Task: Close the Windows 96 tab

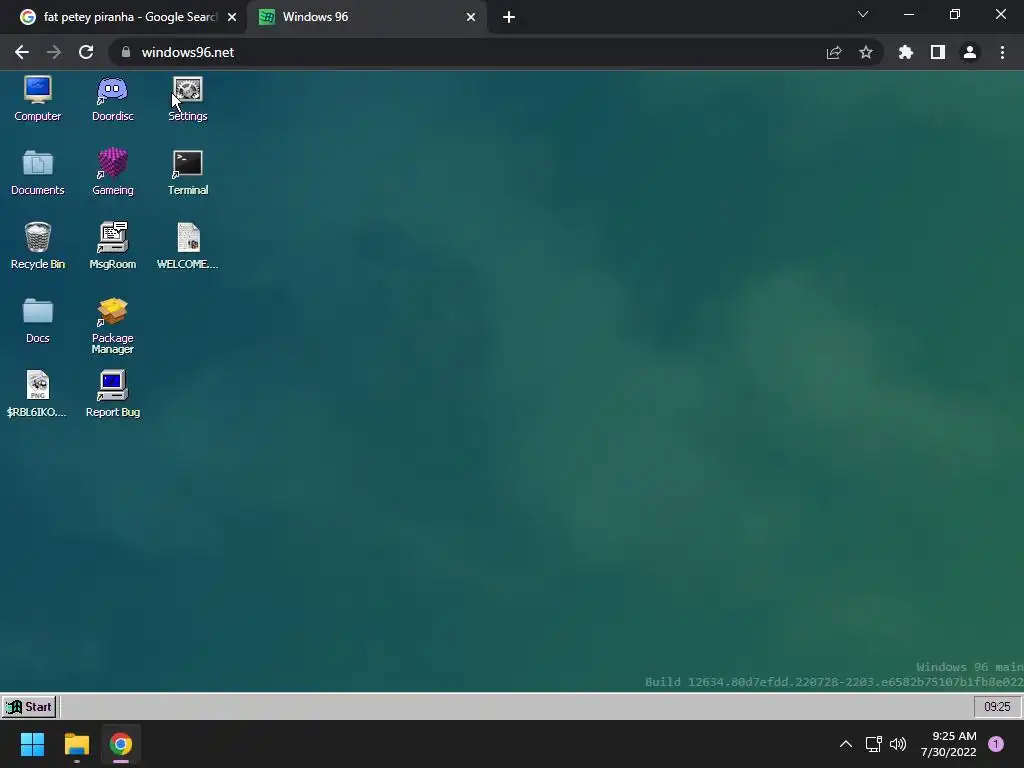Action: pyautogui.click(x=470, y=17)
